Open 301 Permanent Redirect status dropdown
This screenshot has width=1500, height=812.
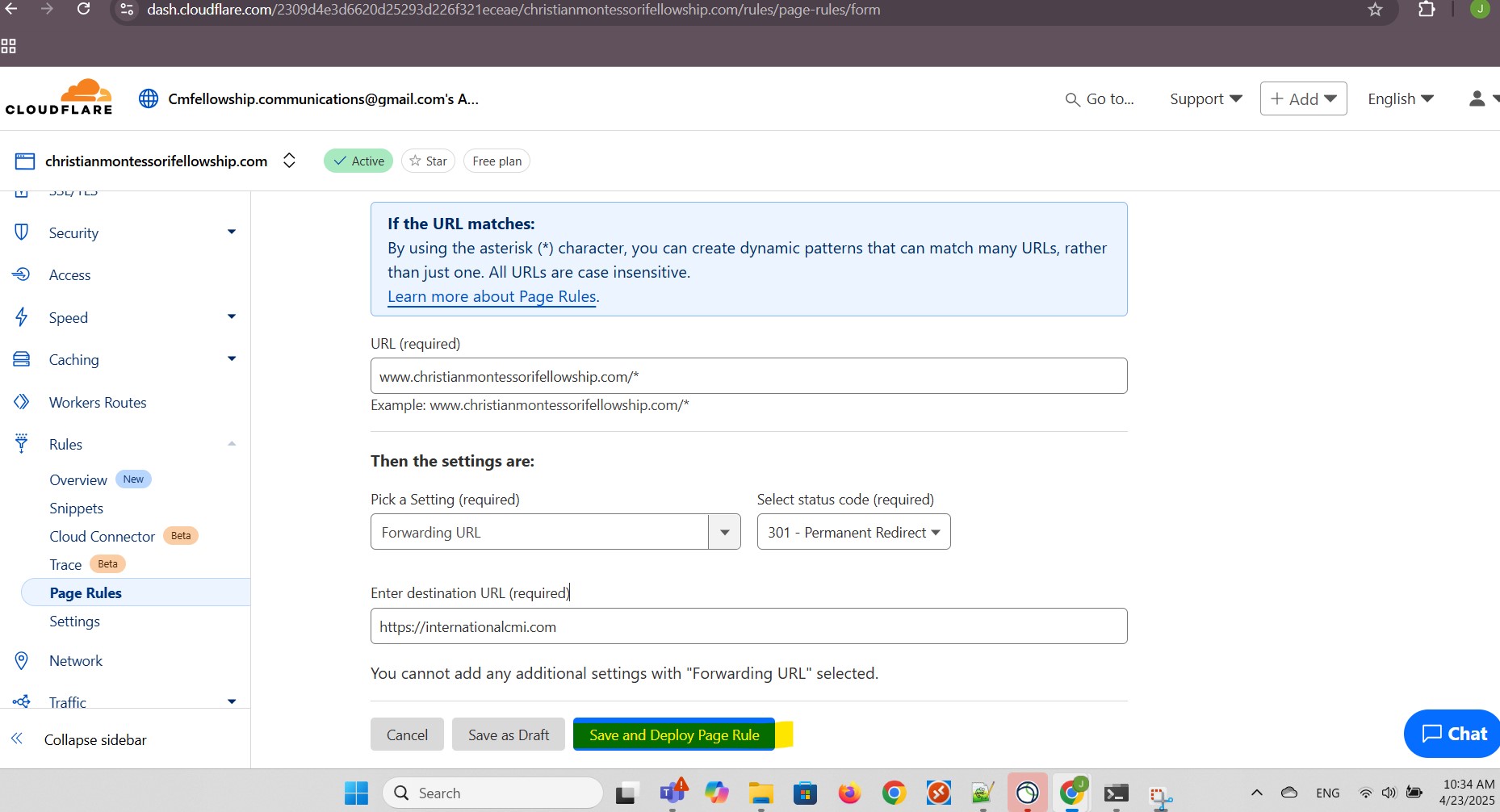click(853, 532)
